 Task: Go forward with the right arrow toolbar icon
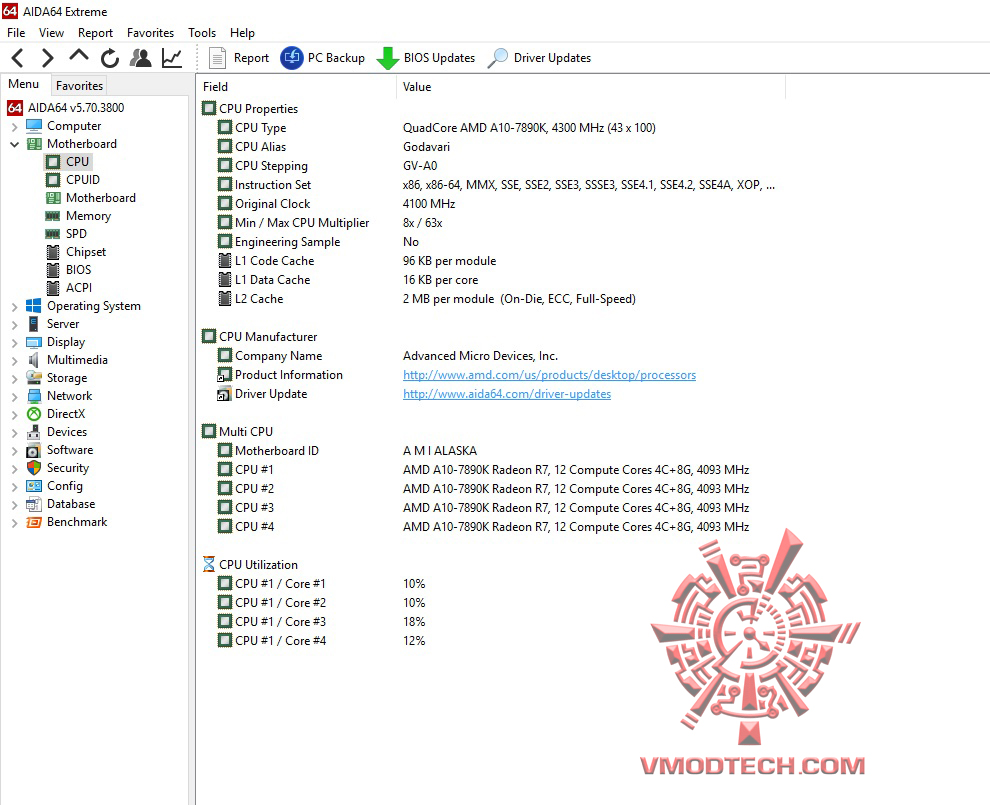(47, 58)
